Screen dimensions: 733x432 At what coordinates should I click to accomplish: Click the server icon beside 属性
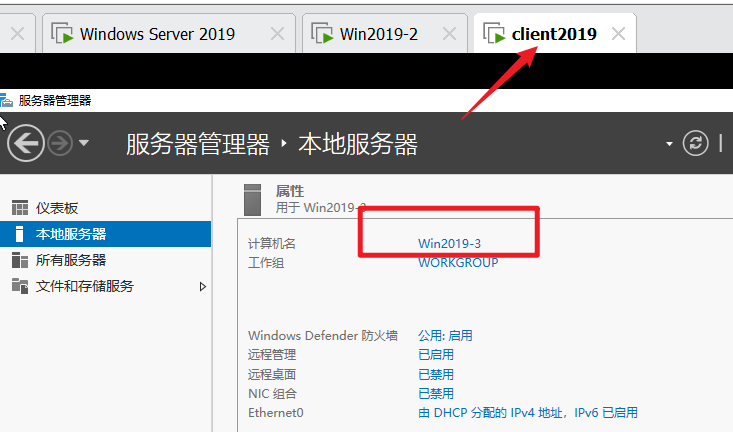252,200
